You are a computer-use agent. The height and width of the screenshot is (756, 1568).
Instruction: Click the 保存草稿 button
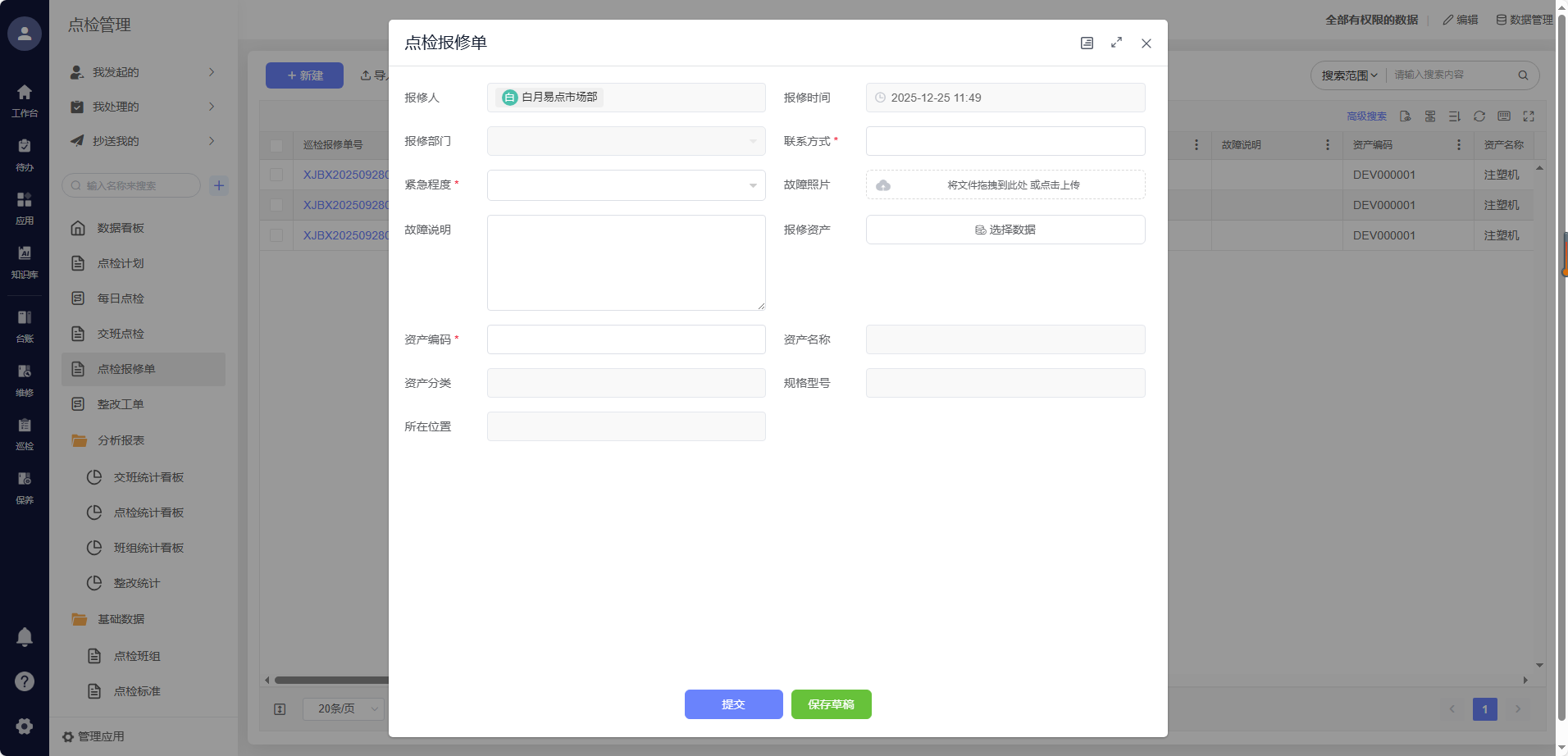pos(831,704)
